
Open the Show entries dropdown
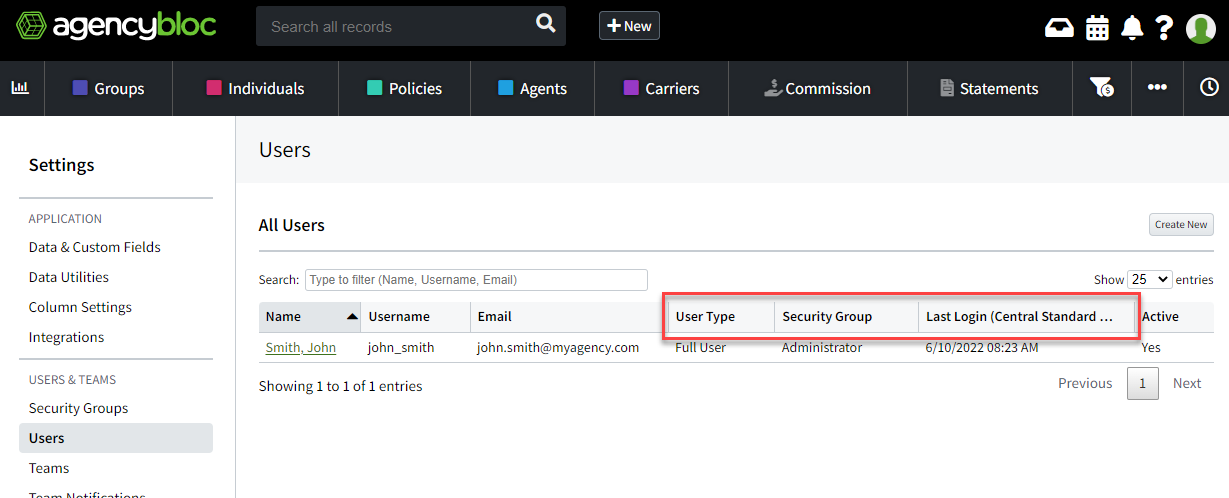click(1149, 280)
